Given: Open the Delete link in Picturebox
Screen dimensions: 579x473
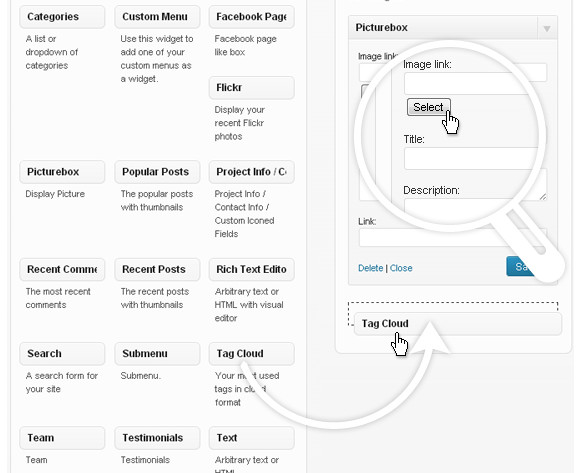Looking at the screenshot, I should 370,268.
